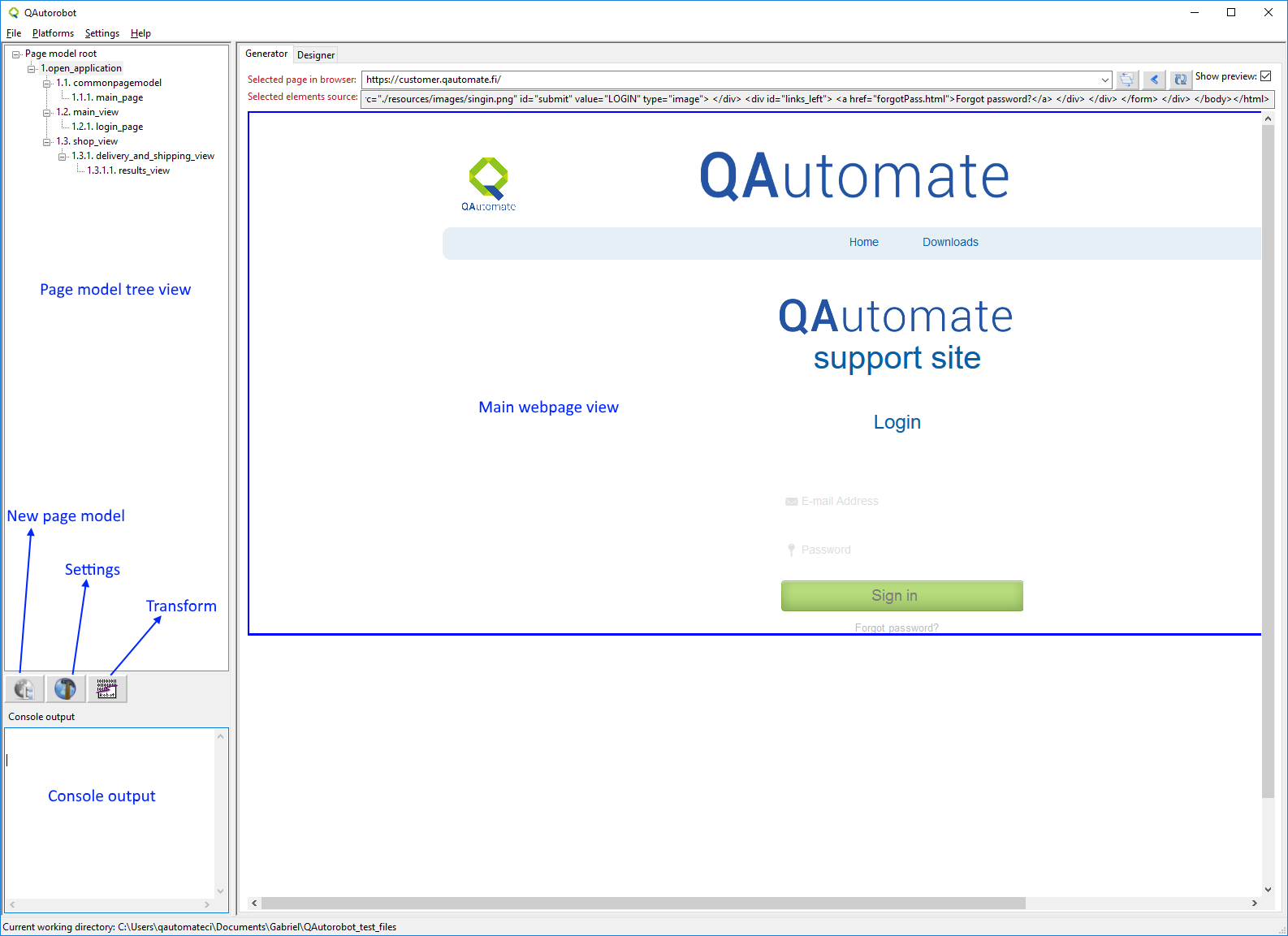This screenshot has height=936, width=1288.
Task: Open the Help menu
Action: click(x=140, y=33)
